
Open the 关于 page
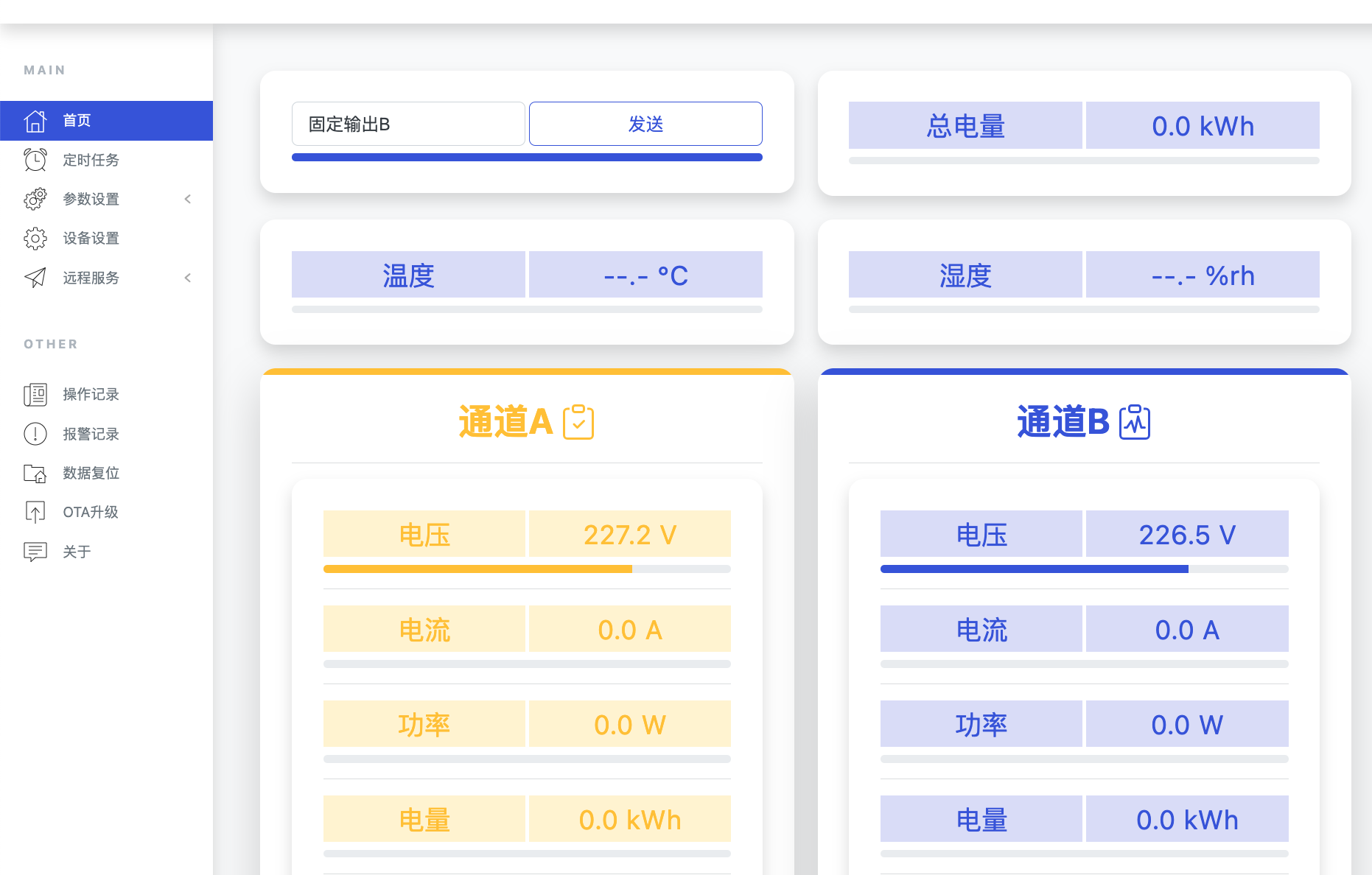click(106, 552)
